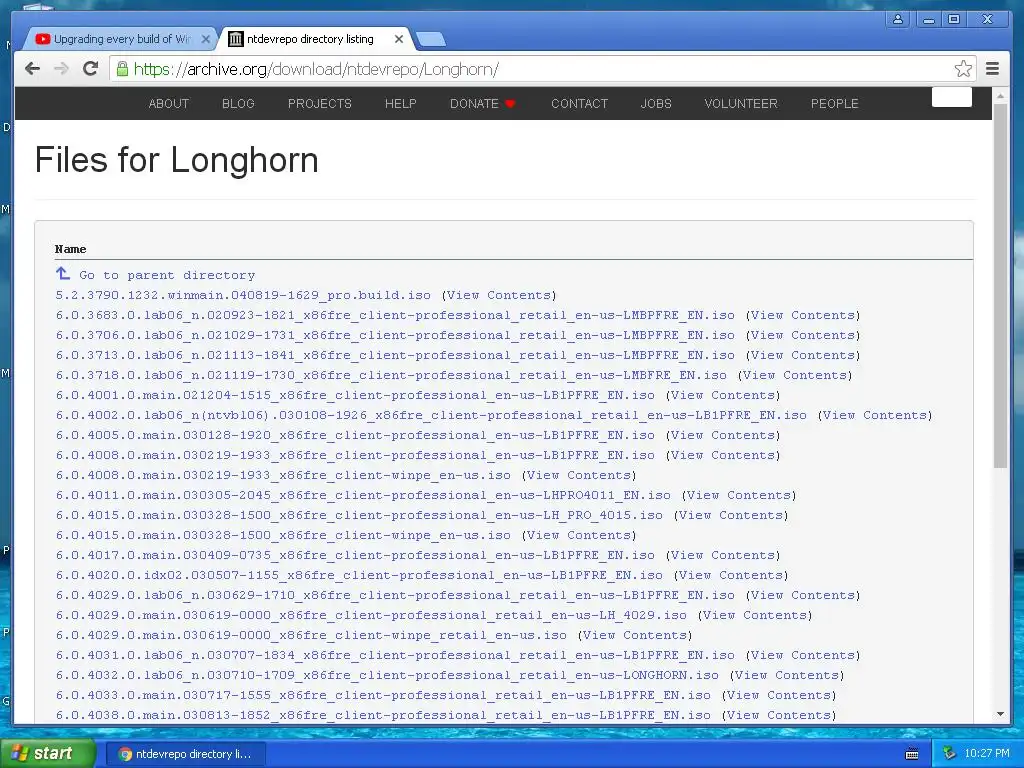Download the 6.0.4015.0 LH_PRO_4015 iso

point(359,515)
